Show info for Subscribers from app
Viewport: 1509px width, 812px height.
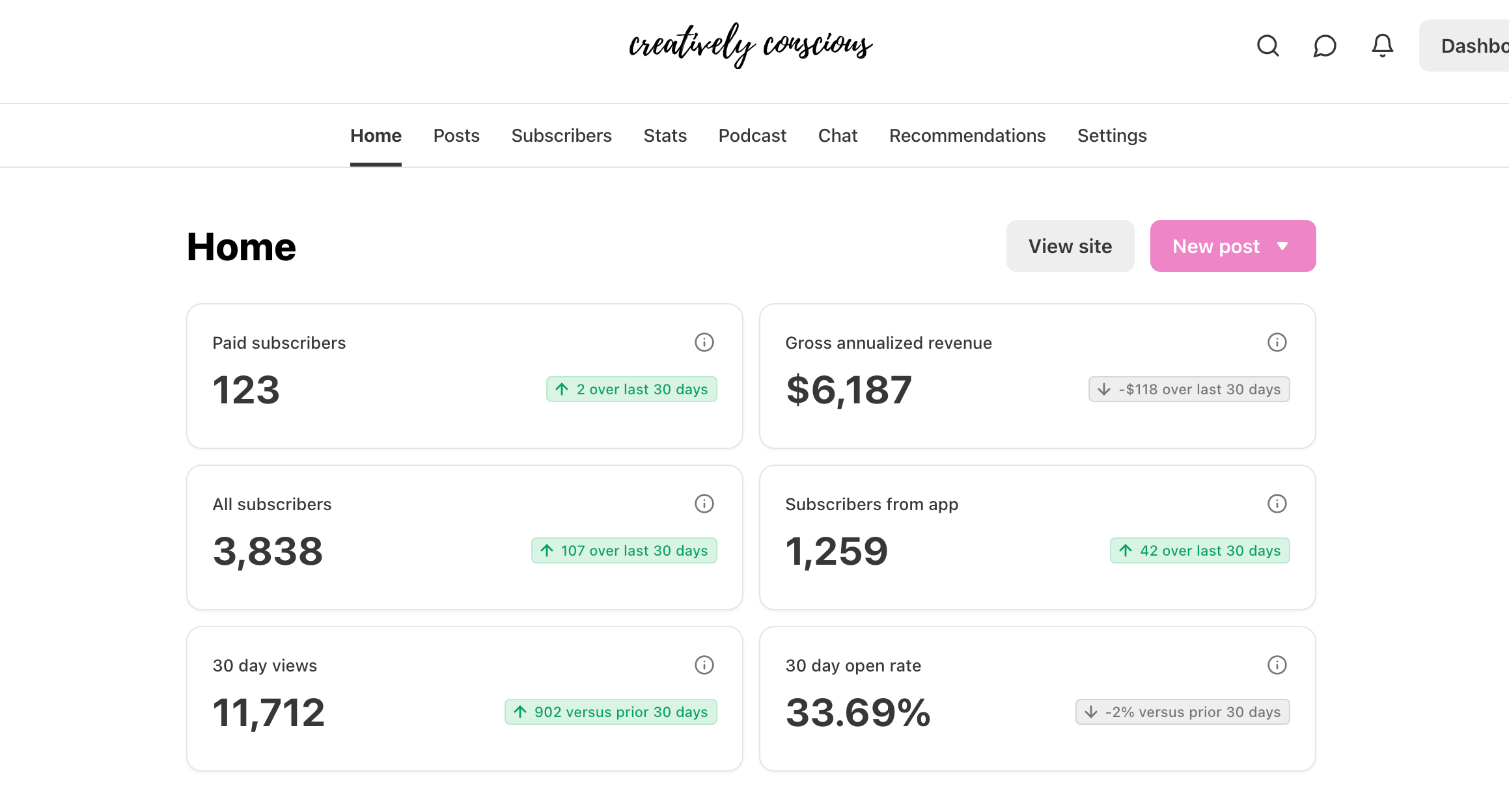pyautogui.click(x=1277, y=504)
